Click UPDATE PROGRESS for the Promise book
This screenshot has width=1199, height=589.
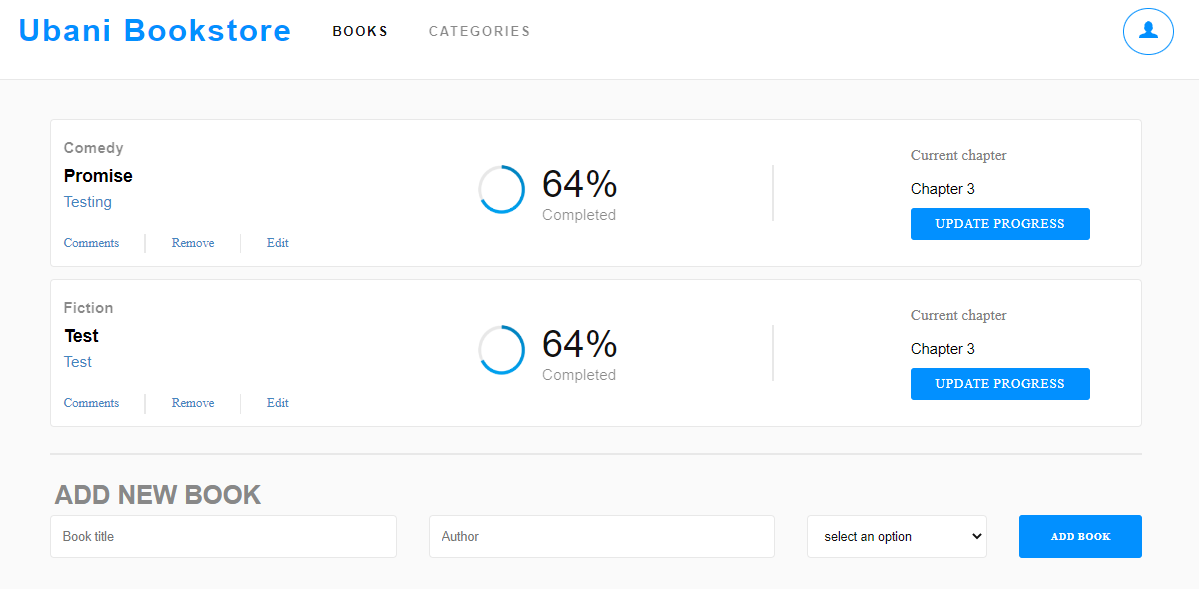[x=999, y=223]
